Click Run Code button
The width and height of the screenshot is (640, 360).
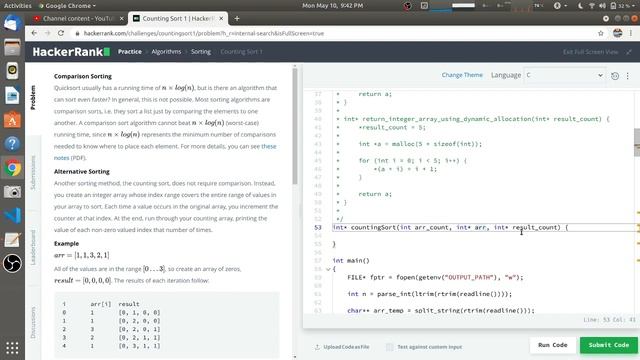pos(553,345)
